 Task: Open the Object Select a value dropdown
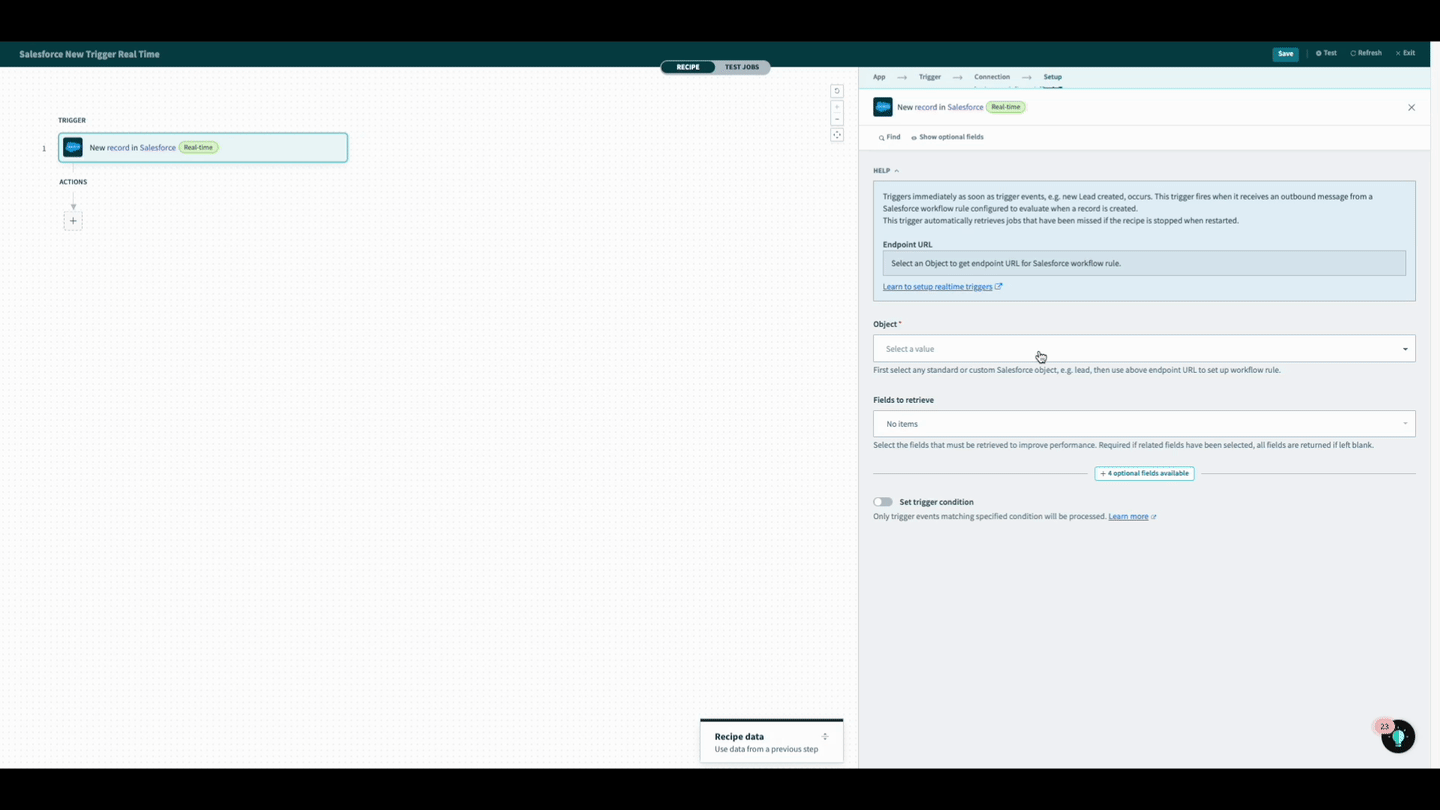1143,348
